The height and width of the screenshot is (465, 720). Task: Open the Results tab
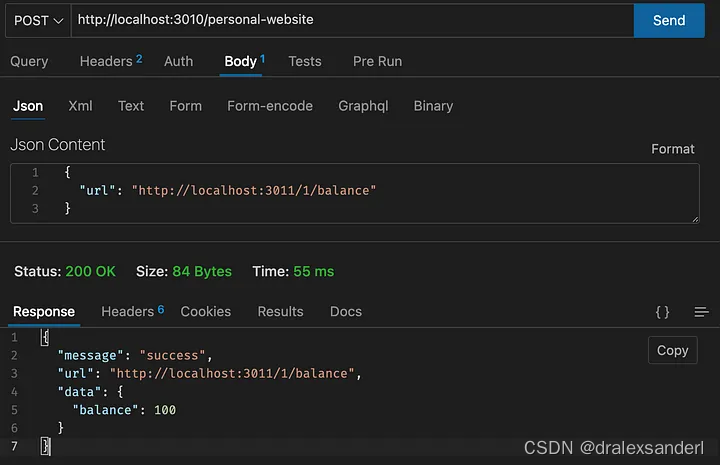[x=281, y=312]
